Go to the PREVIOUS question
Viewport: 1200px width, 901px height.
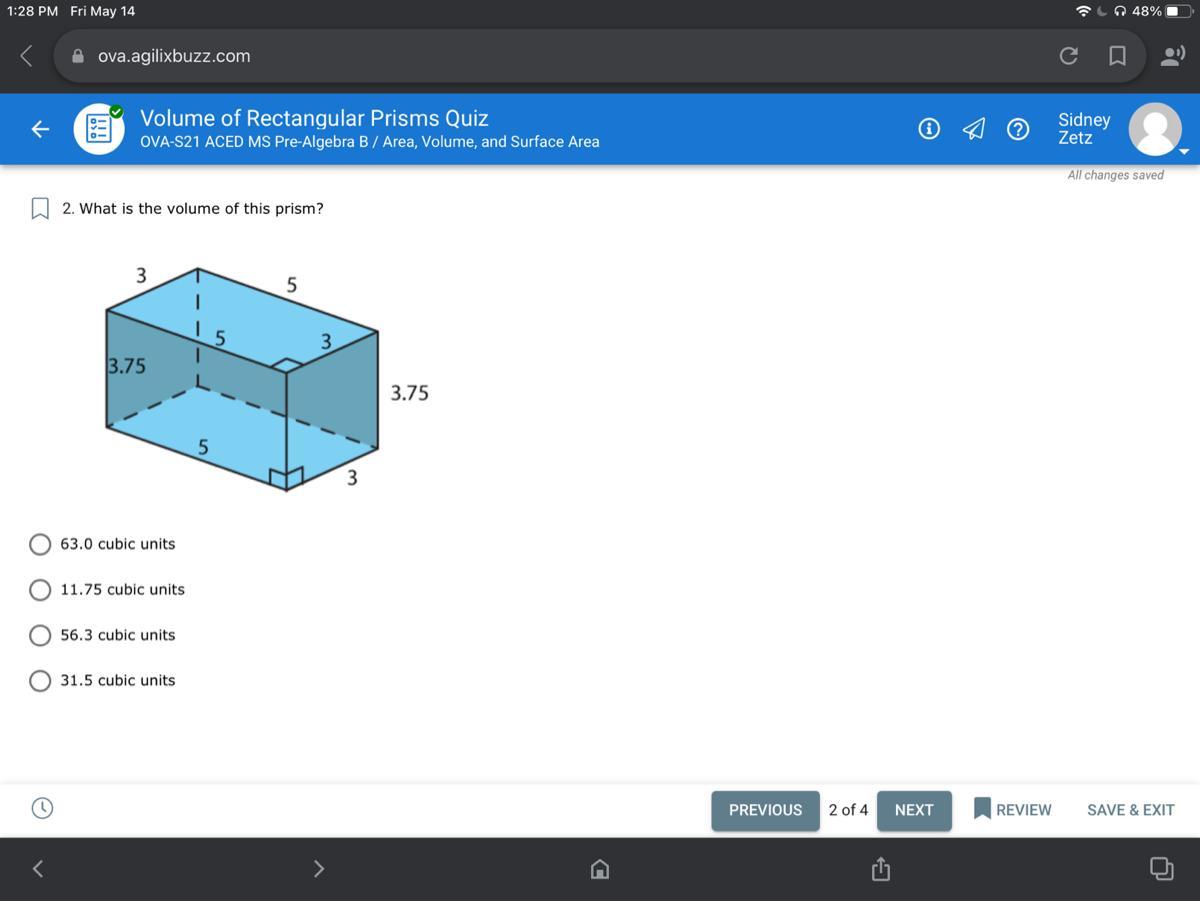tap(765, 810)
